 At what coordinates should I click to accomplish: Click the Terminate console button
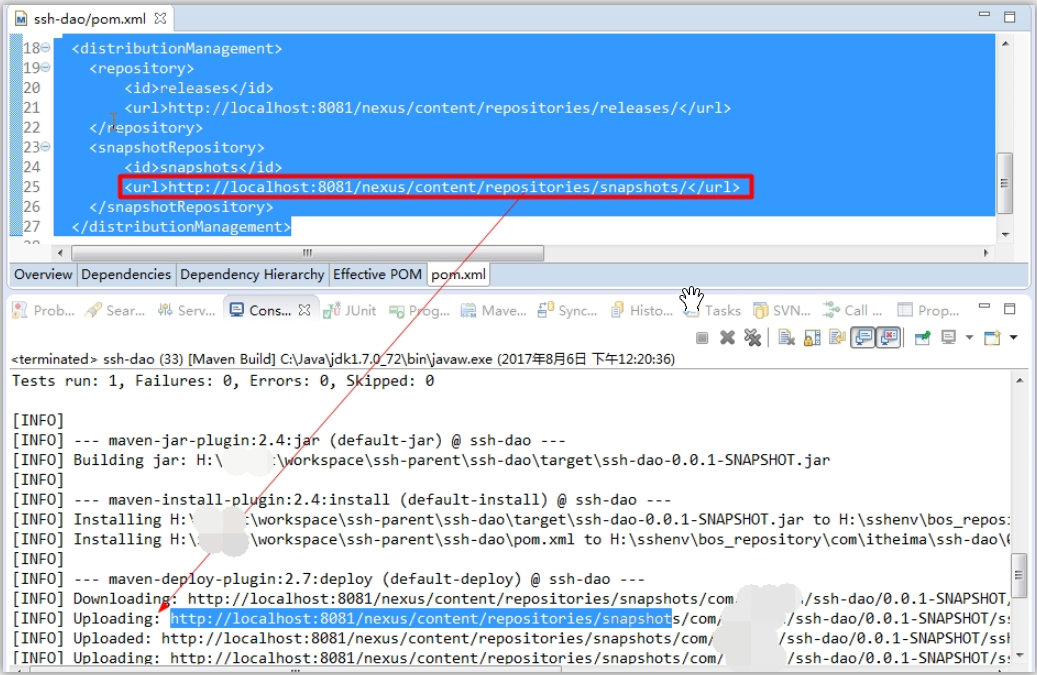point(702,338)
